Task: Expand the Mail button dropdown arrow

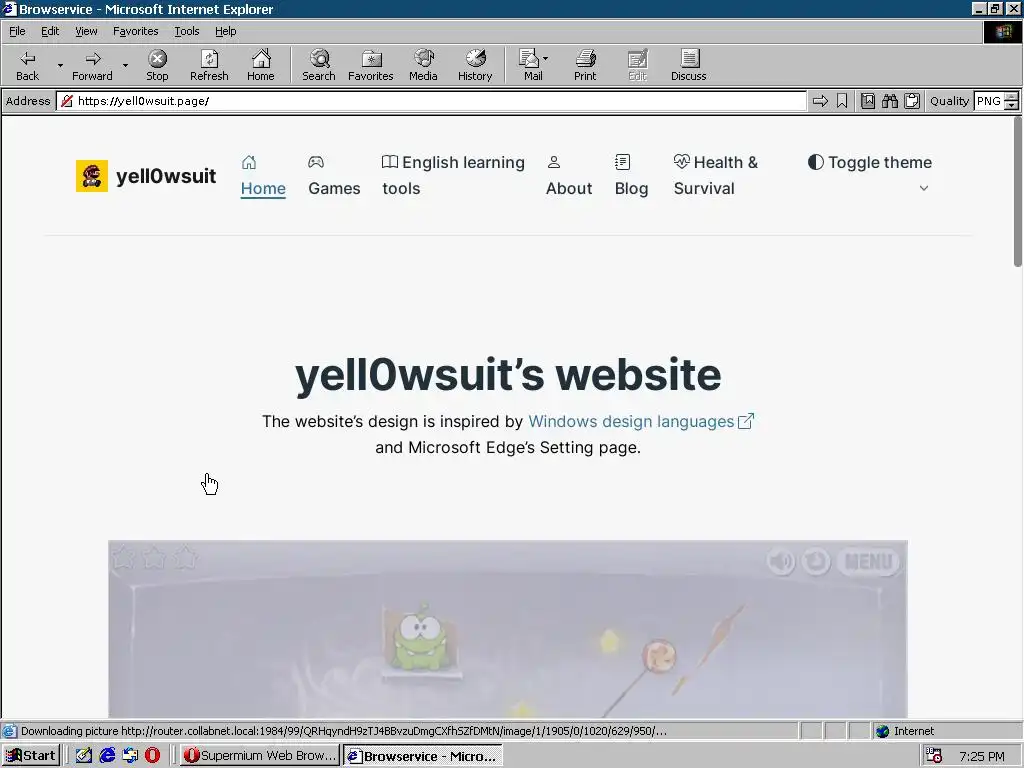Action: click(545, 59)
